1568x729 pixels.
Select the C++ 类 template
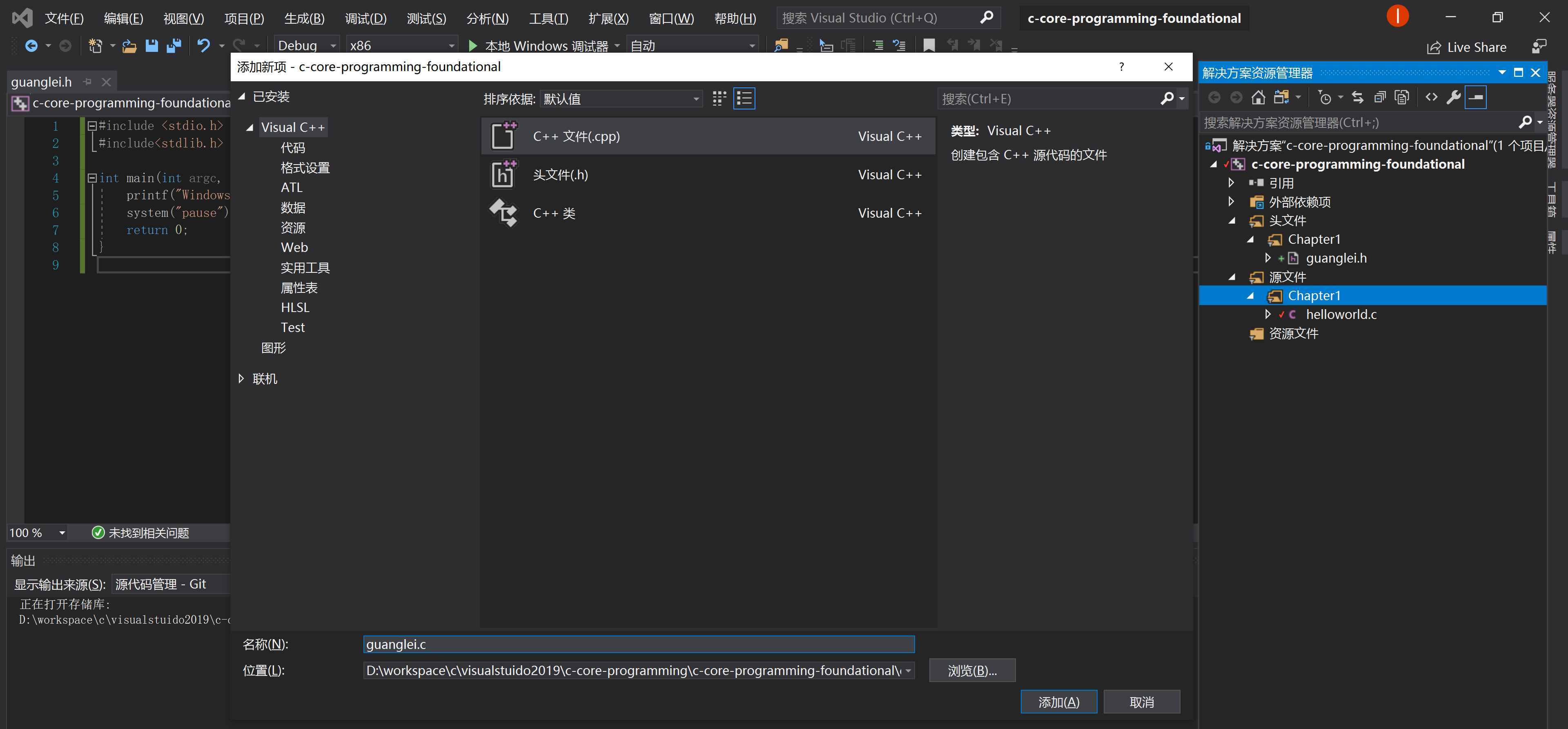tap(708, 213)
